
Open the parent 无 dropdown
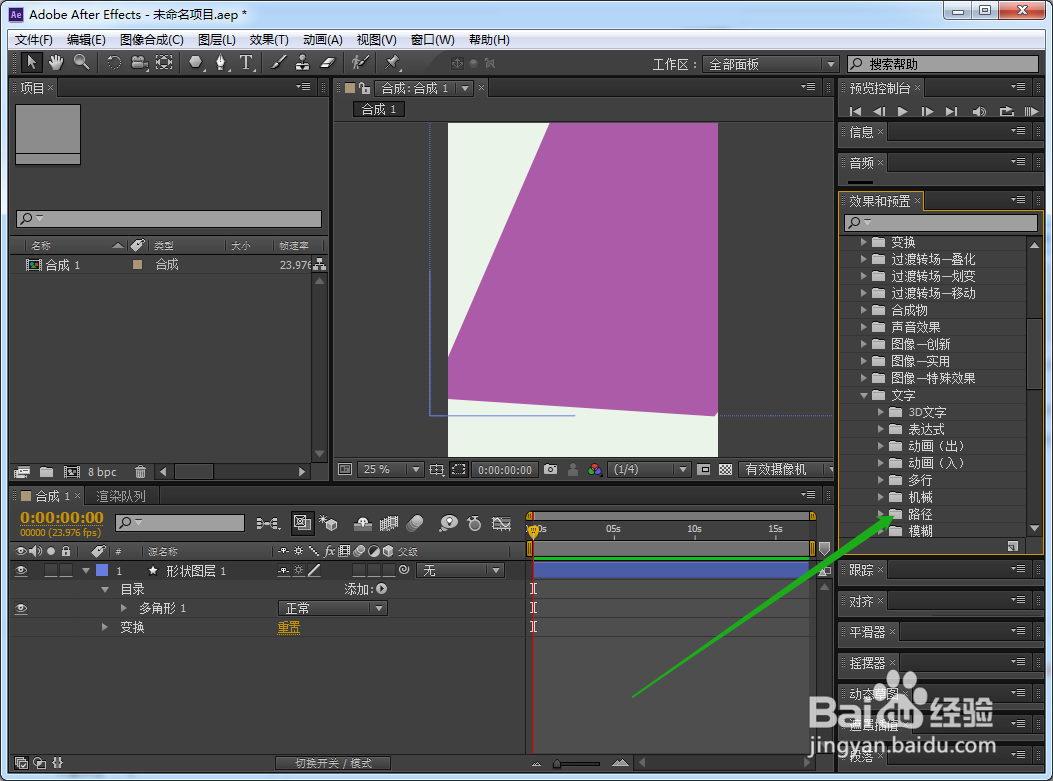click(x=460, y=570)
